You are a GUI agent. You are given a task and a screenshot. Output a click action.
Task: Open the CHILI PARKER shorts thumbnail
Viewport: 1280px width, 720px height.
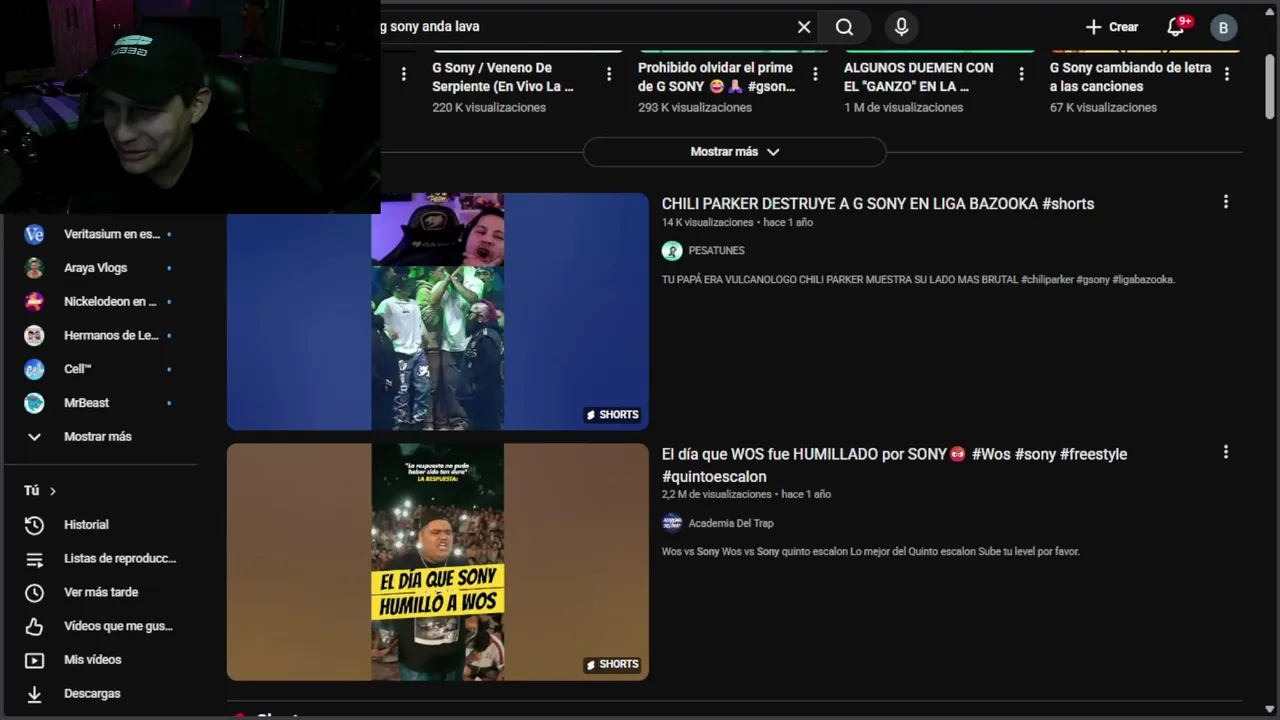(x=438, y=311)
